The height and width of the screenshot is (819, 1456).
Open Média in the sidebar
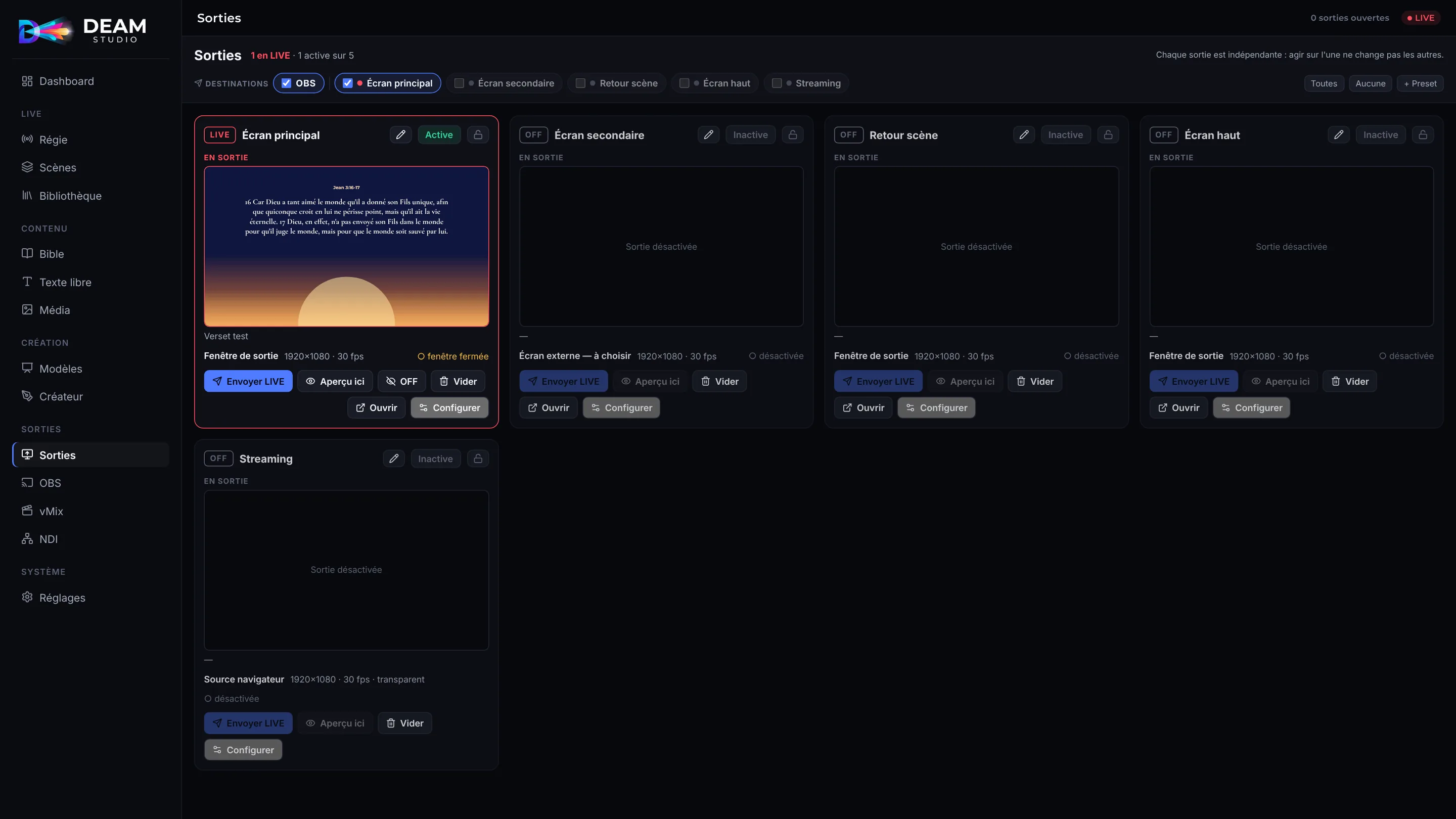[90, 310]
